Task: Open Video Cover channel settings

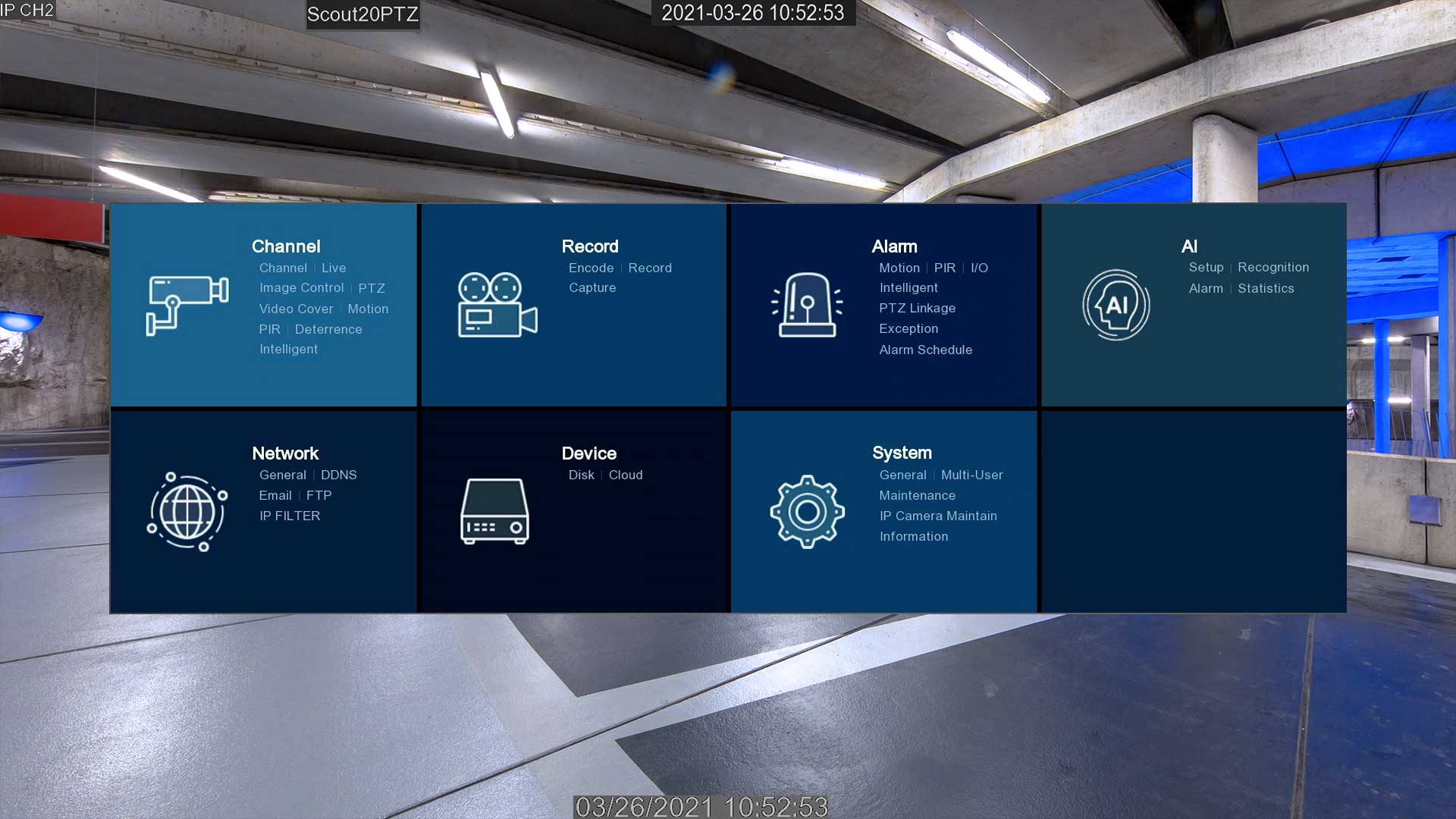Action: point(296,309)
